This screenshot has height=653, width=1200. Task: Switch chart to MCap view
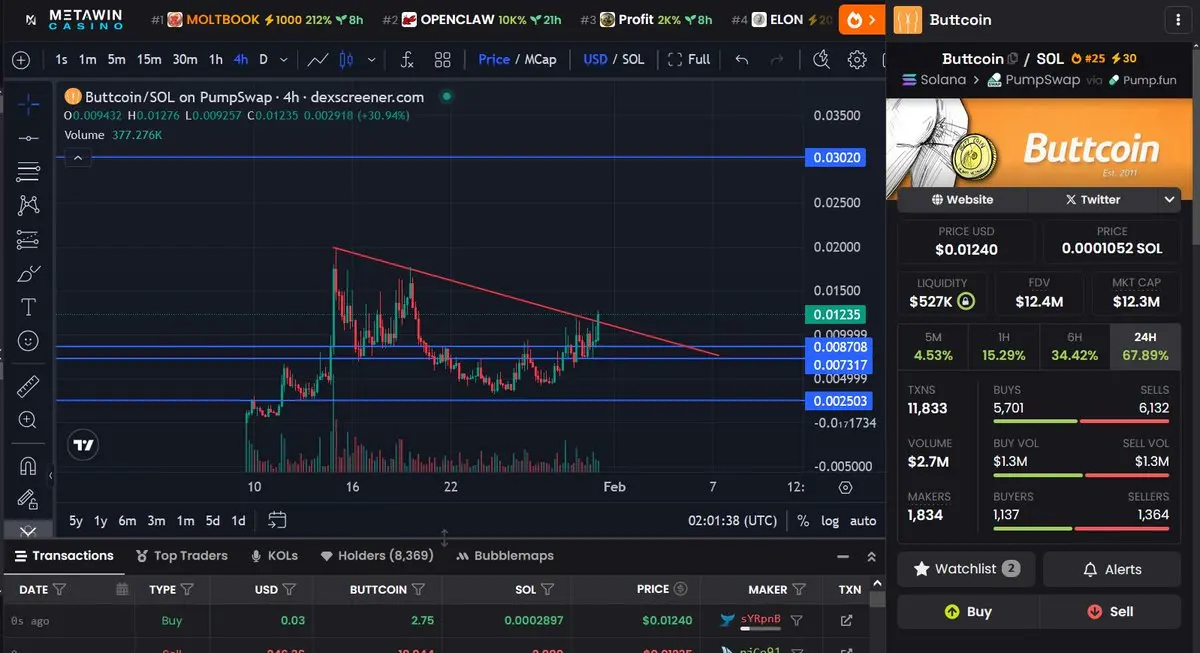click(x=541, y=60)
